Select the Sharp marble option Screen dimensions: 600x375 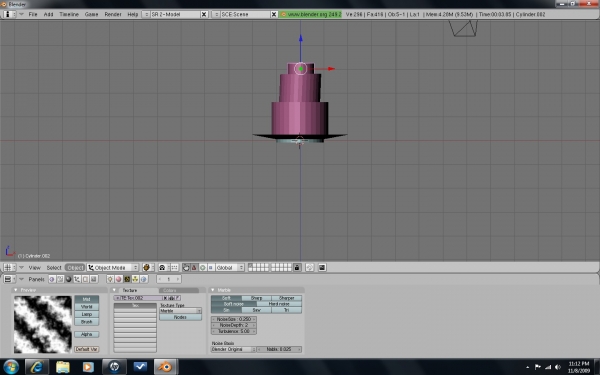[256, 298]
